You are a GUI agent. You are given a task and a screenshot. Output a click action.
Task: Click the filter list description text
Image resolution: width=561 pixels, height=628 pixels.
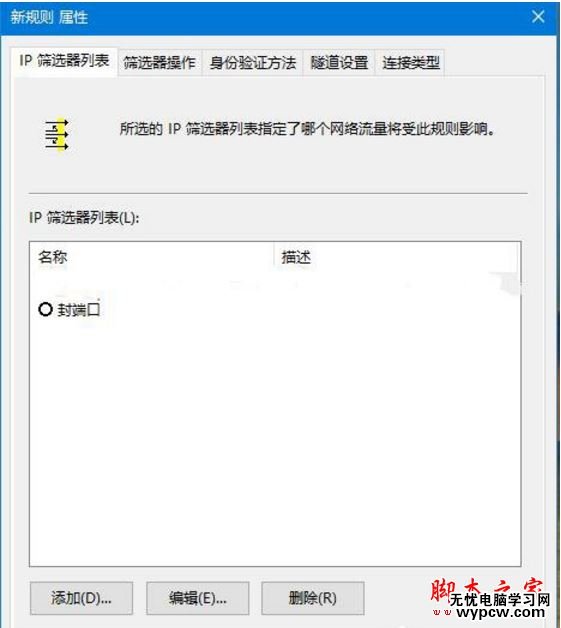pos(307,129)
